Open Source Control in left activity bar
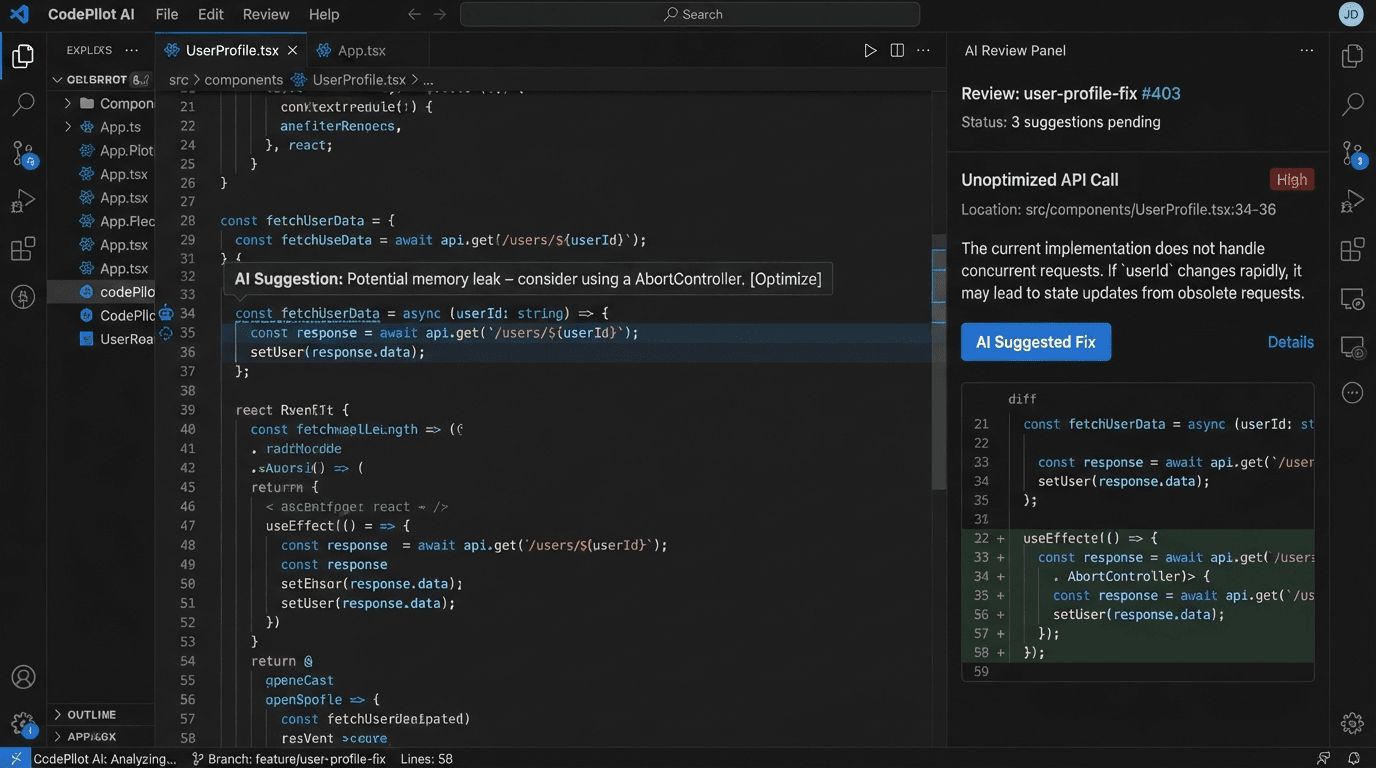The width and height of the screenshot is (1376, 768). point(23,153)
